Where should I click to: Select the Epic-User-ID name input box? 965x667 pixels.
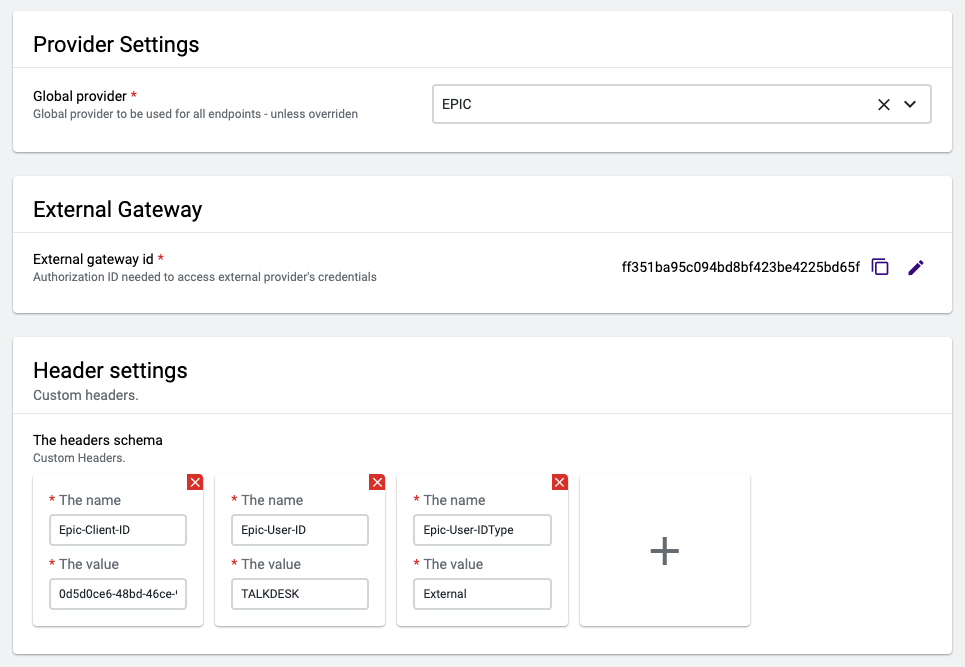300,530
